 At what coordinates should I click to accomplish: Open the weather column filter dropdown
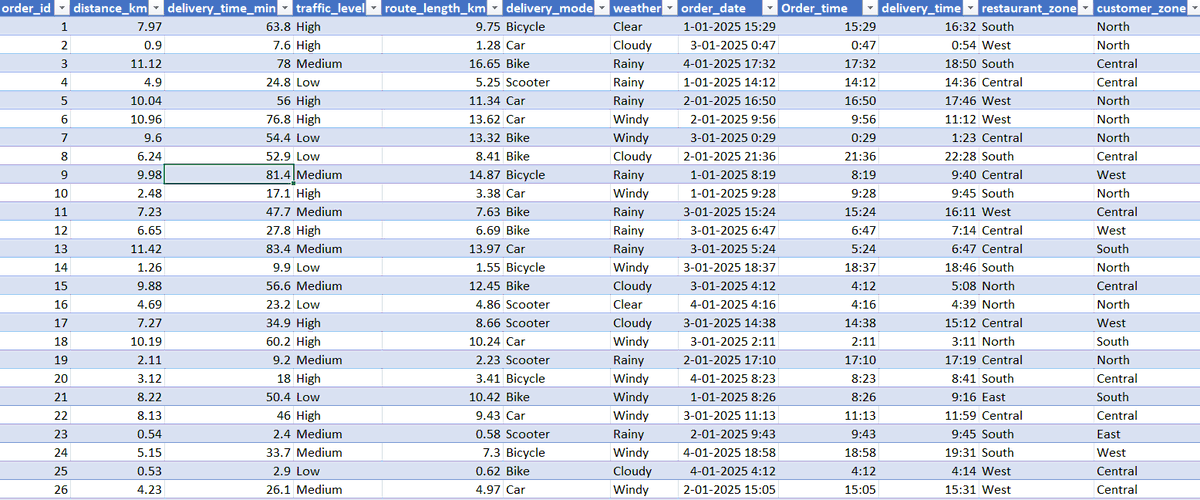(669, 8)
